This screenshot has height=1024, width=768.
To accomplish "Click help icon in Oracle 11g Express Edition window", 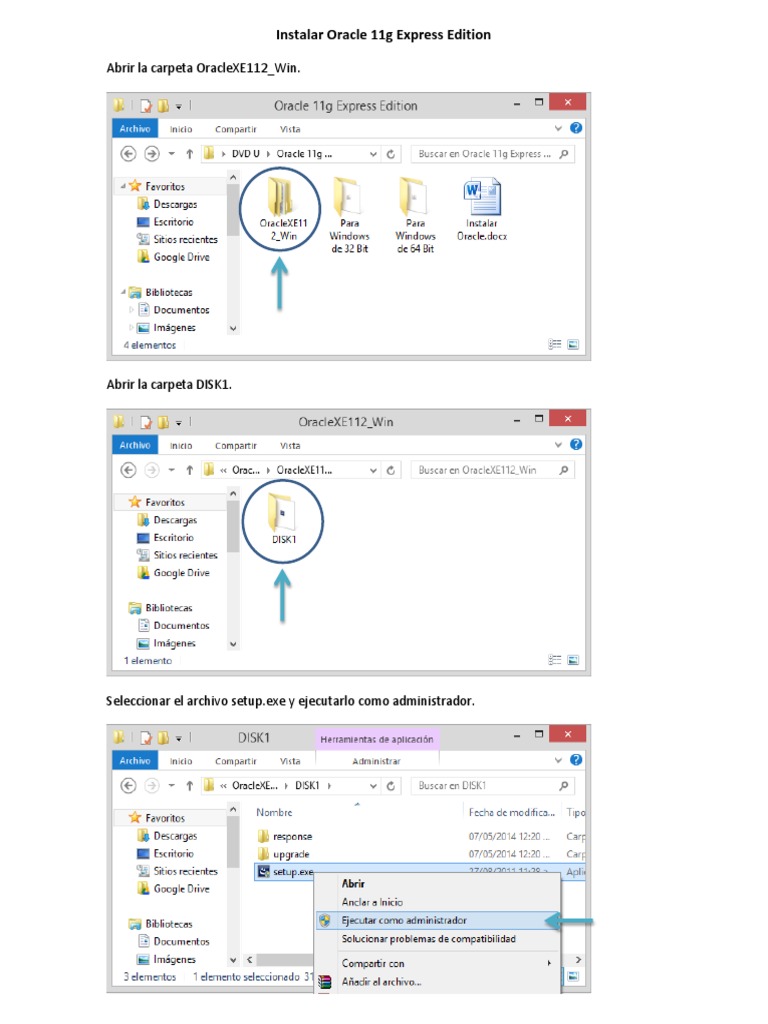I will [576, 128].
